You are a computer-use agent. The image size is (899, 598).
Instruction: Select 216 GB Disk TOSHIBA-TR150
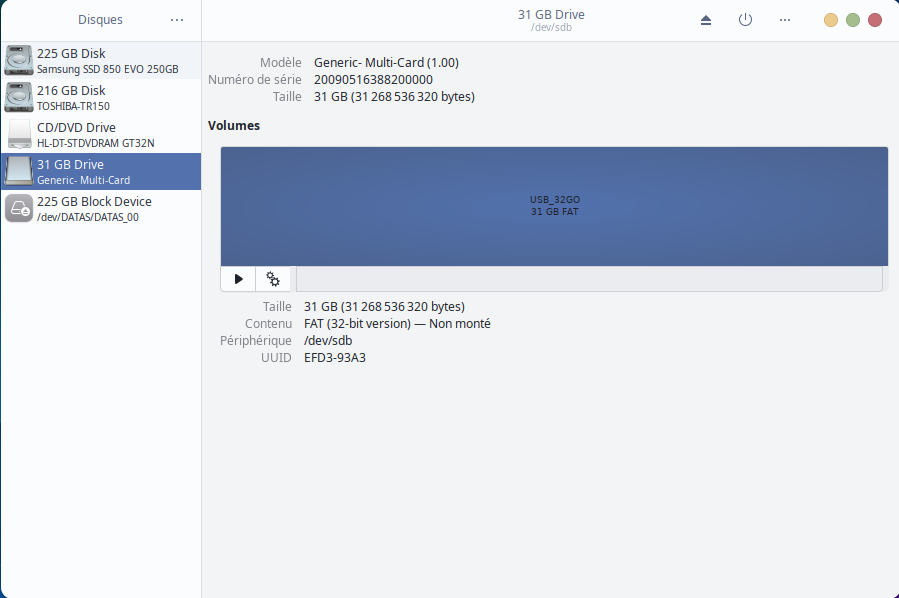pyautogui.click(x=101, y=97)
